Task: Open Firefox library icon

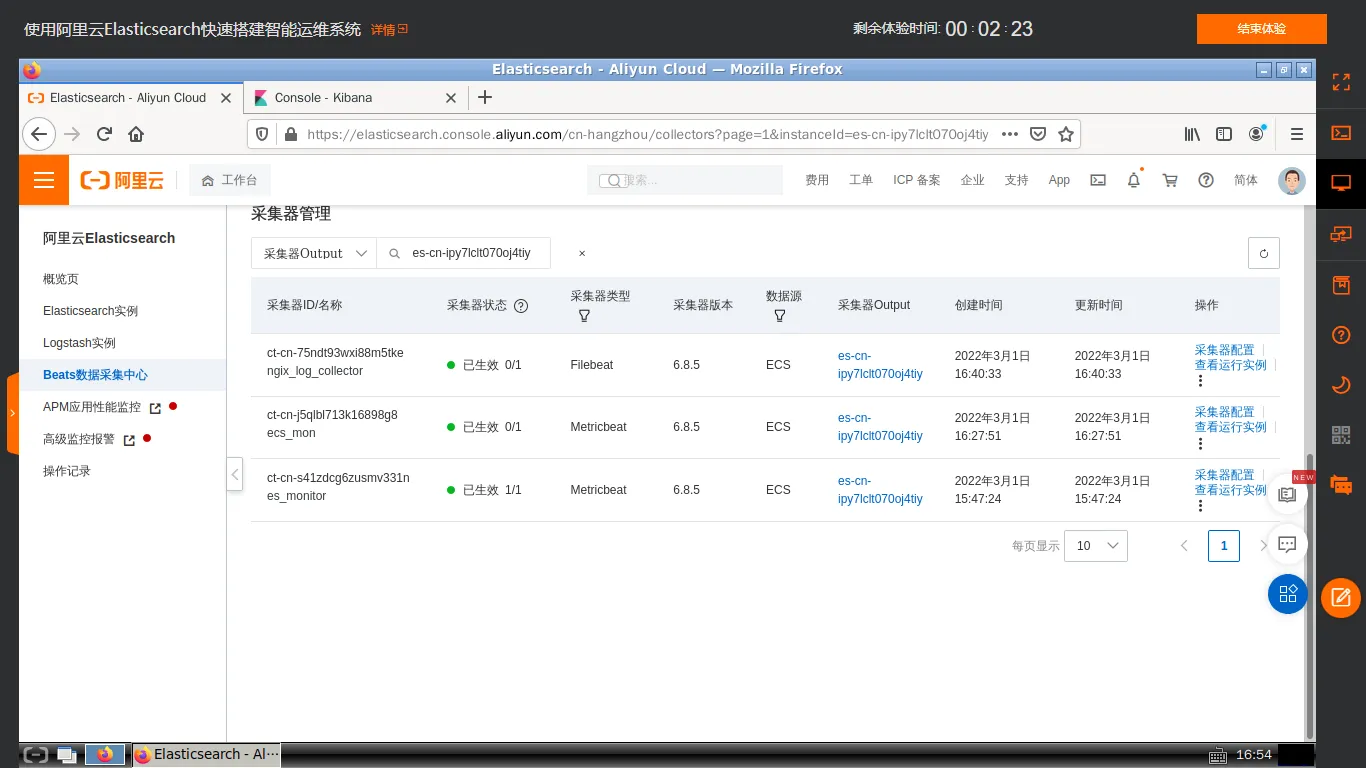Action: (1192, 134)
